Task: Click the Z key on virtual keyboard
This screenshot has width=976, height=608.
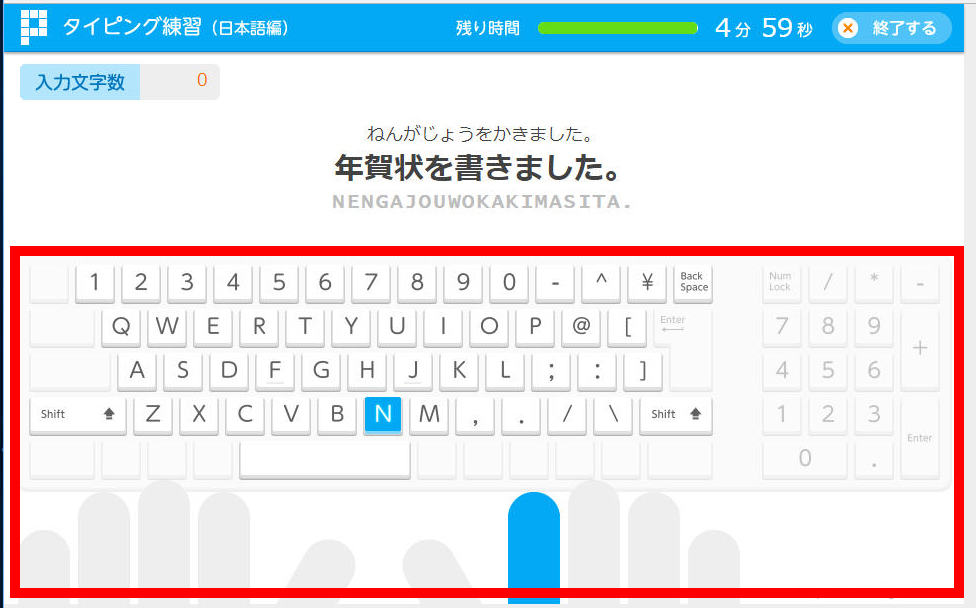Action: pyautogui.click(x=153, y=415)
